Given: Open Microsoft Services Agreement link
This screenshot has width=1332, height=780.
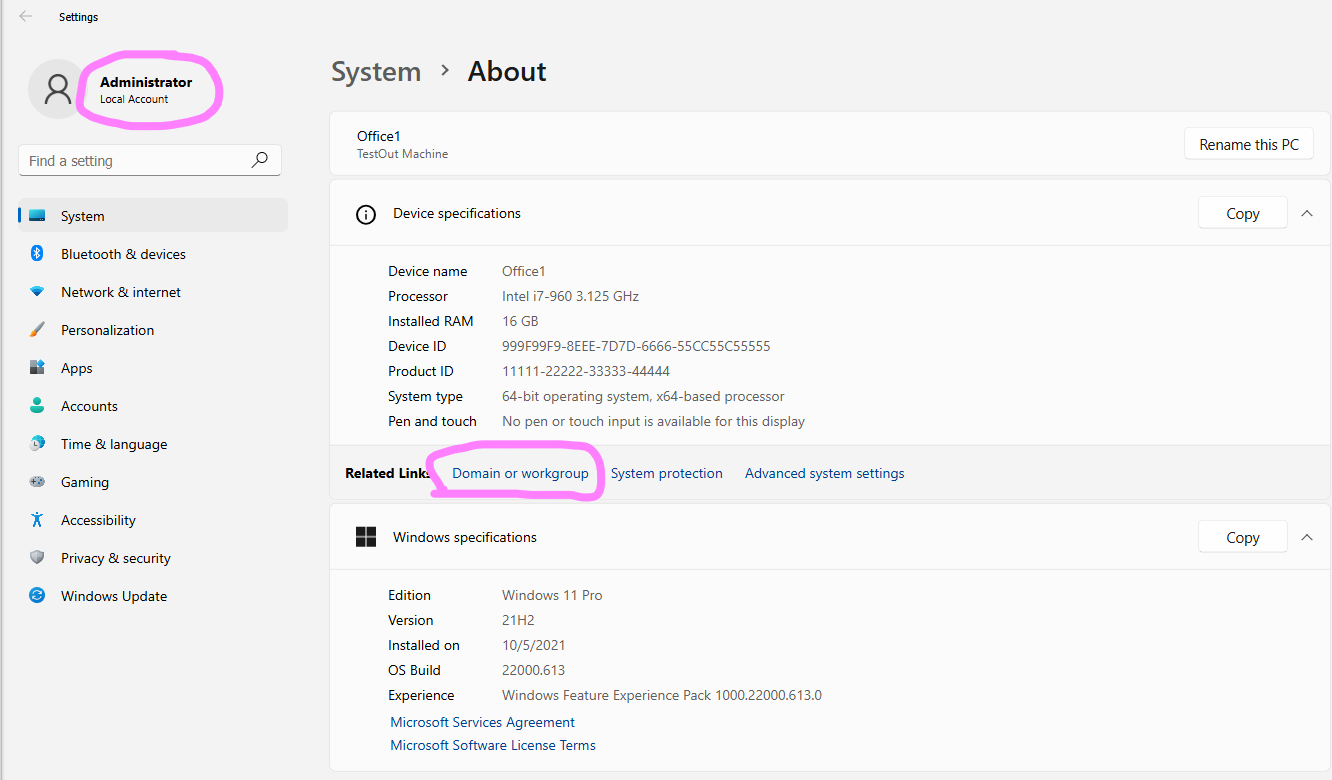Looking at the screenshot, I should [x=483, y=722].
